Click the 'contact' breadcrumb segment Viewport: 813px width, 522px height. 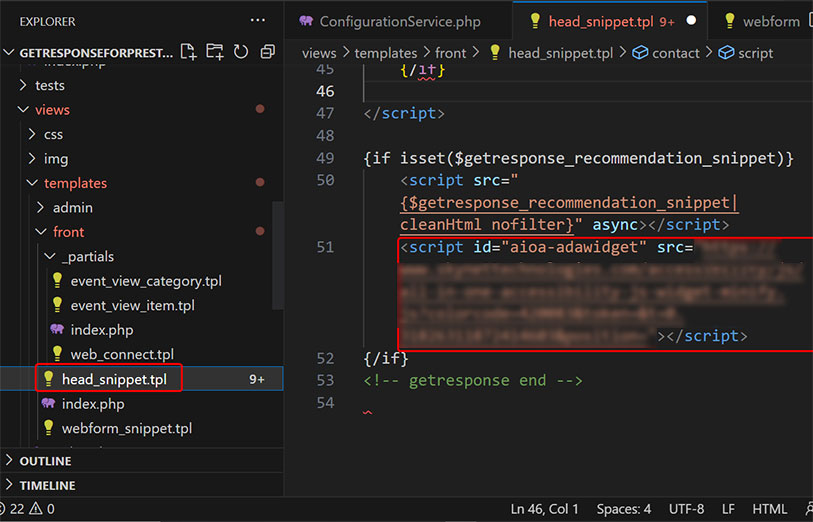pyautogui.click(x=675, y=53)
